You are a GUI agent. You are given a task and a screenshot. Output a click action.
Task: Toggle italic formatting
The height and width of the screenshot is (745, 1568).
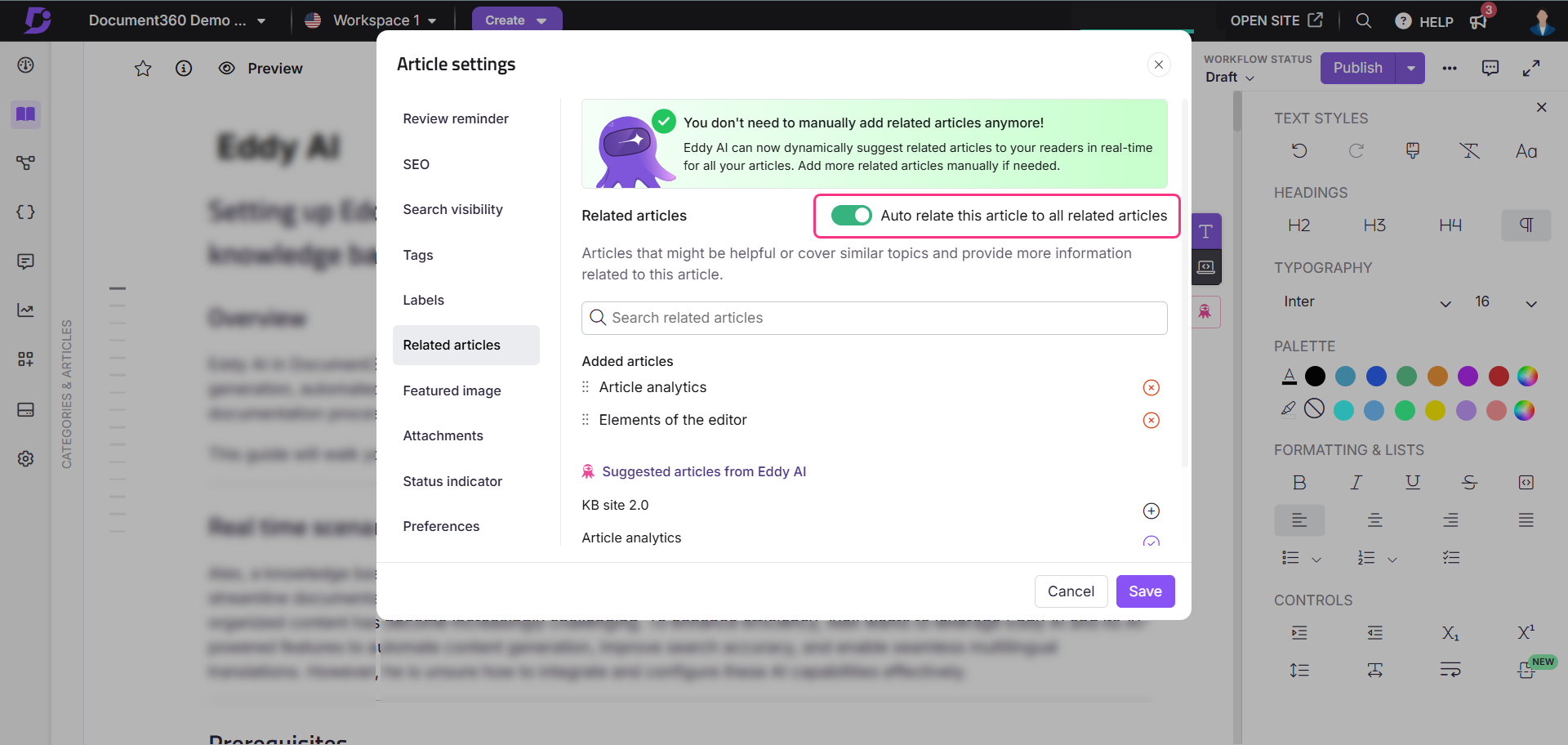[1356, 483]
